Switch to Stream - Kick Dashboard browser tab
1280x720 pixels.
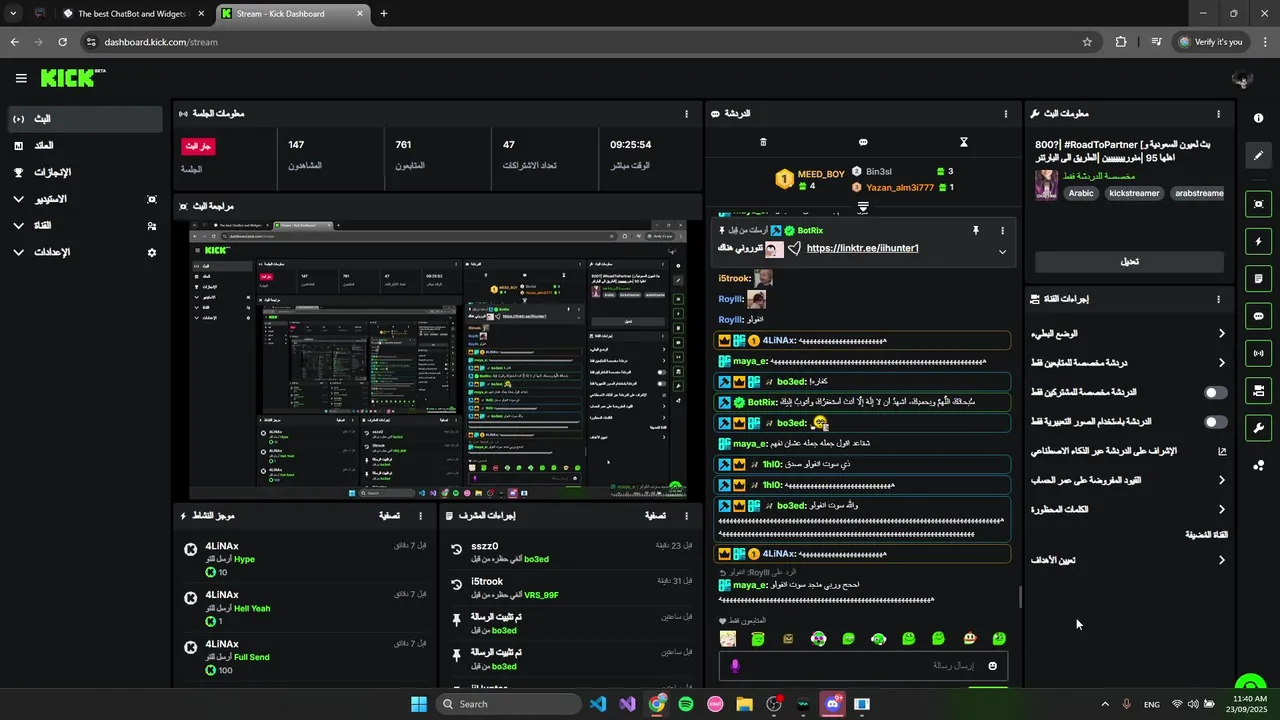292,14
